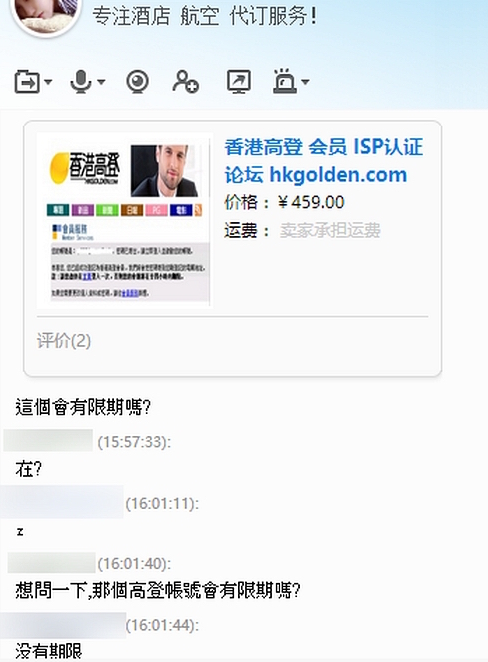
Task: Click the send file icon
Action: point(27,81)
